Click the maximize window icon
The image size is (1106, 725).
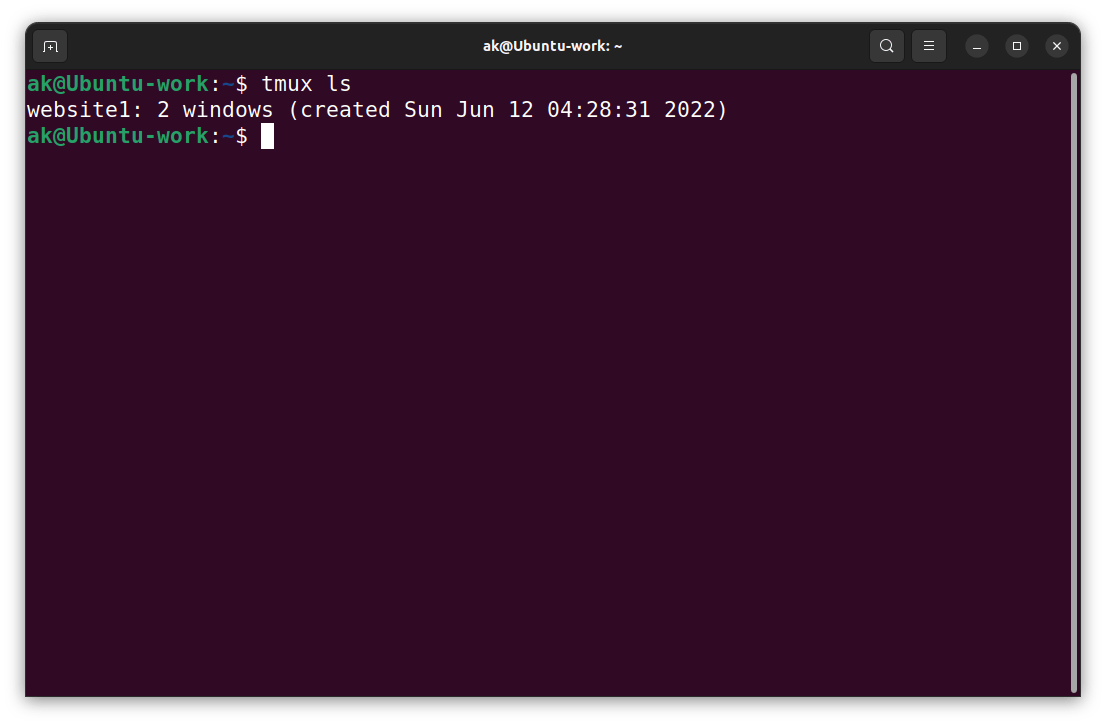pos(1016,46)
